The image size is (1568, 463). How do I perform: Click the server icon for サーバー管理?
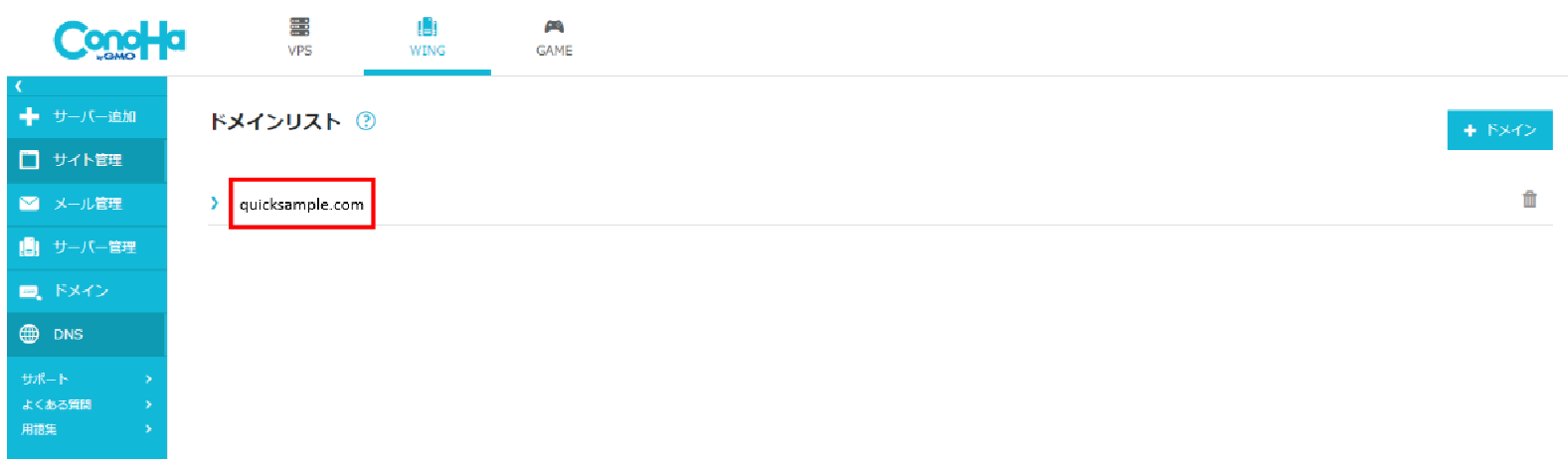pyautogui.click(x=29, y=246)
